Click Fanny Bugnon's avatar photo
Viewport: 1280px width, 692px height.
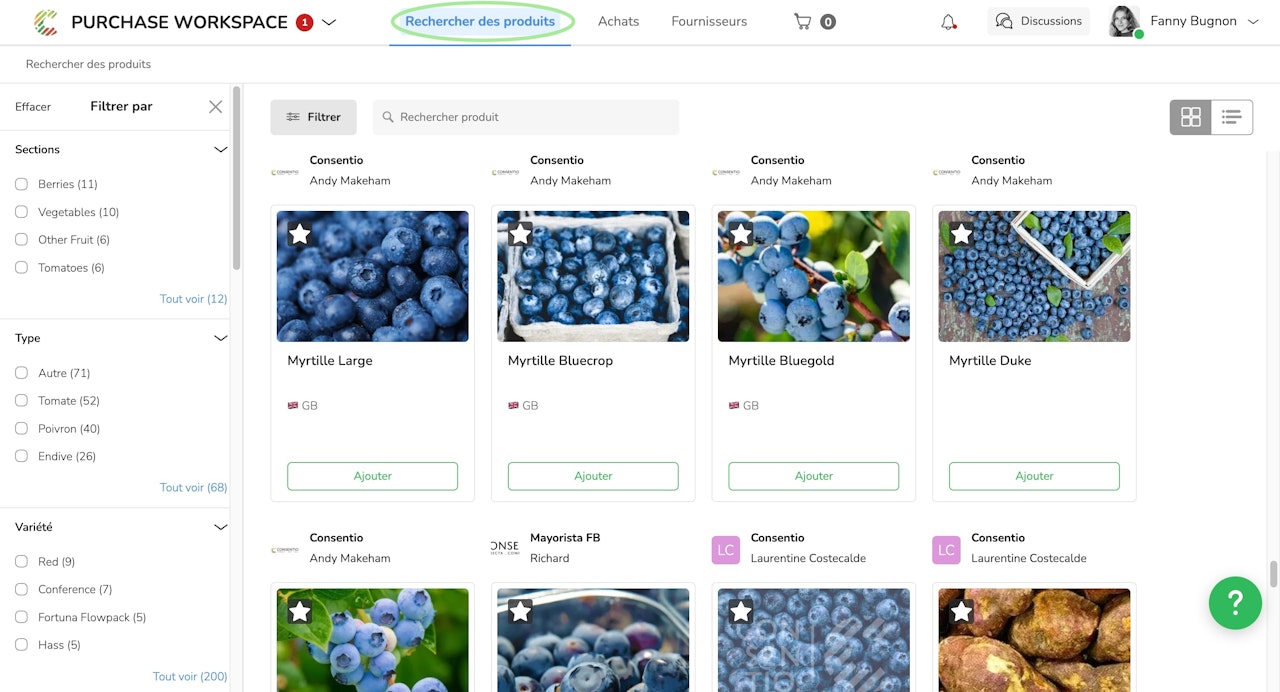[x=1124, y=21]
